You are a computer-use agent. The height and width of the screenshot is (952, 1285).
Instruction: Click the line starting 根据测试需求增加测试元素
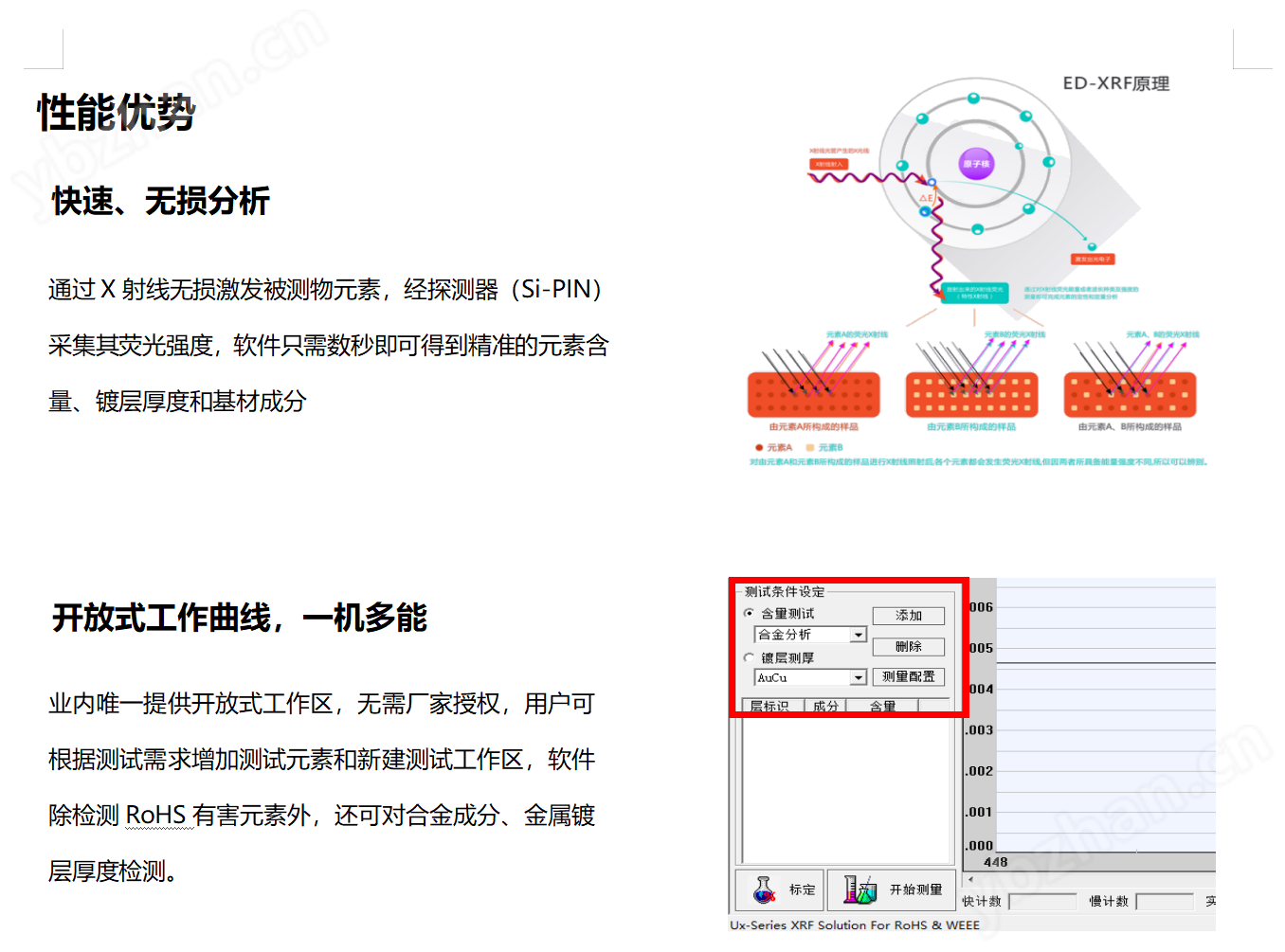(322, 760)
